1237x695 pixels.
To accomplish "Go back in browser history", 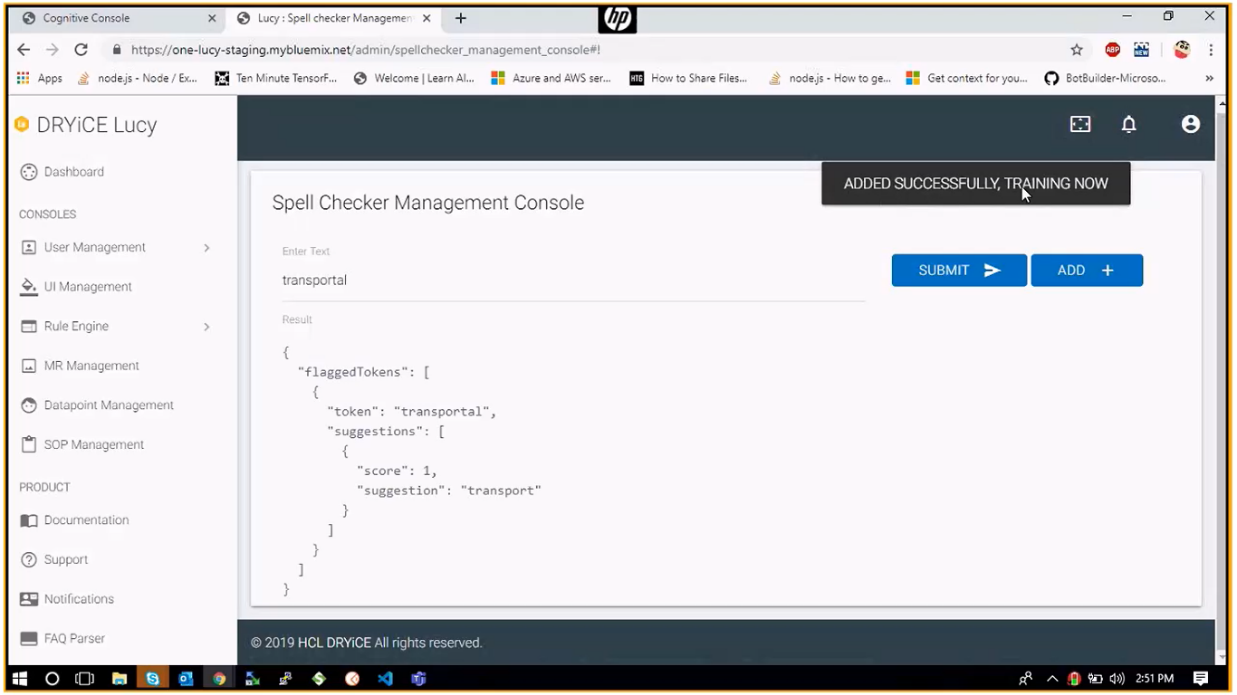I will coord(24,49).
